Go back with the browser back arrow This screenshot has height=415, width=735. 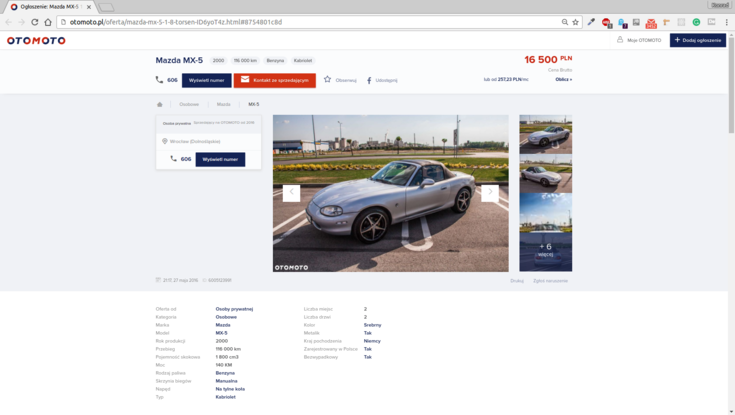coord(8,22)
